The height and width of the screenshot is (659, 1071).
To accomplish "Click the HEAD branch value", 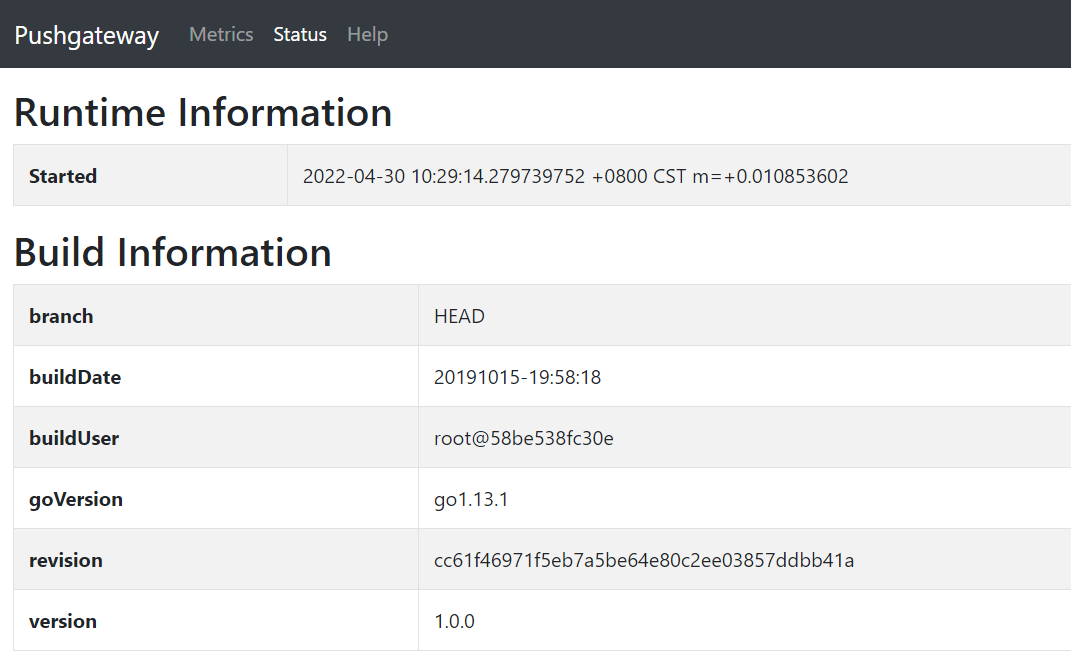I will (x=459, y=316).
